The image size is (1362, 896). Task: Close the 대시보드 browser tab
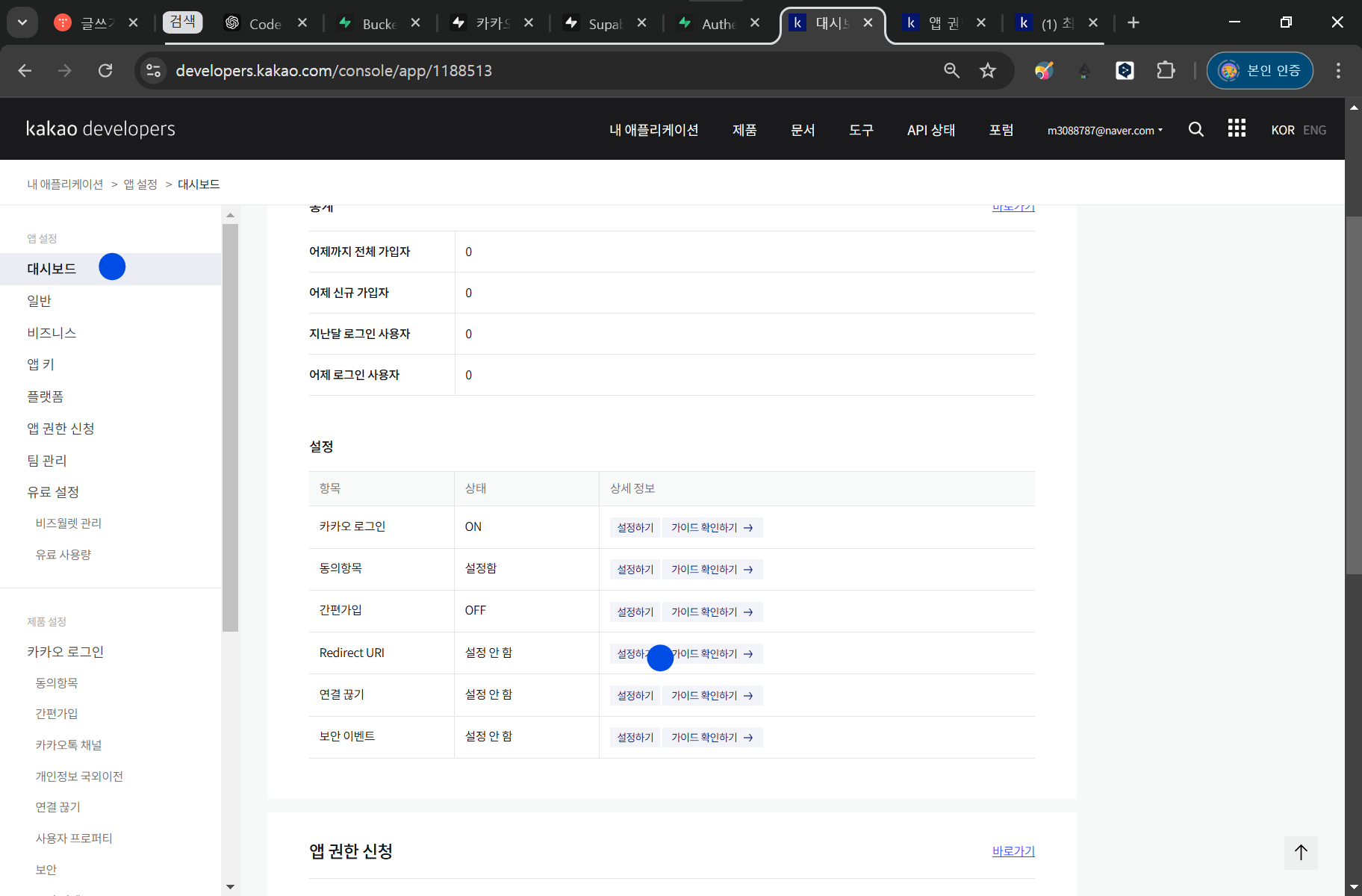[868, 22]
